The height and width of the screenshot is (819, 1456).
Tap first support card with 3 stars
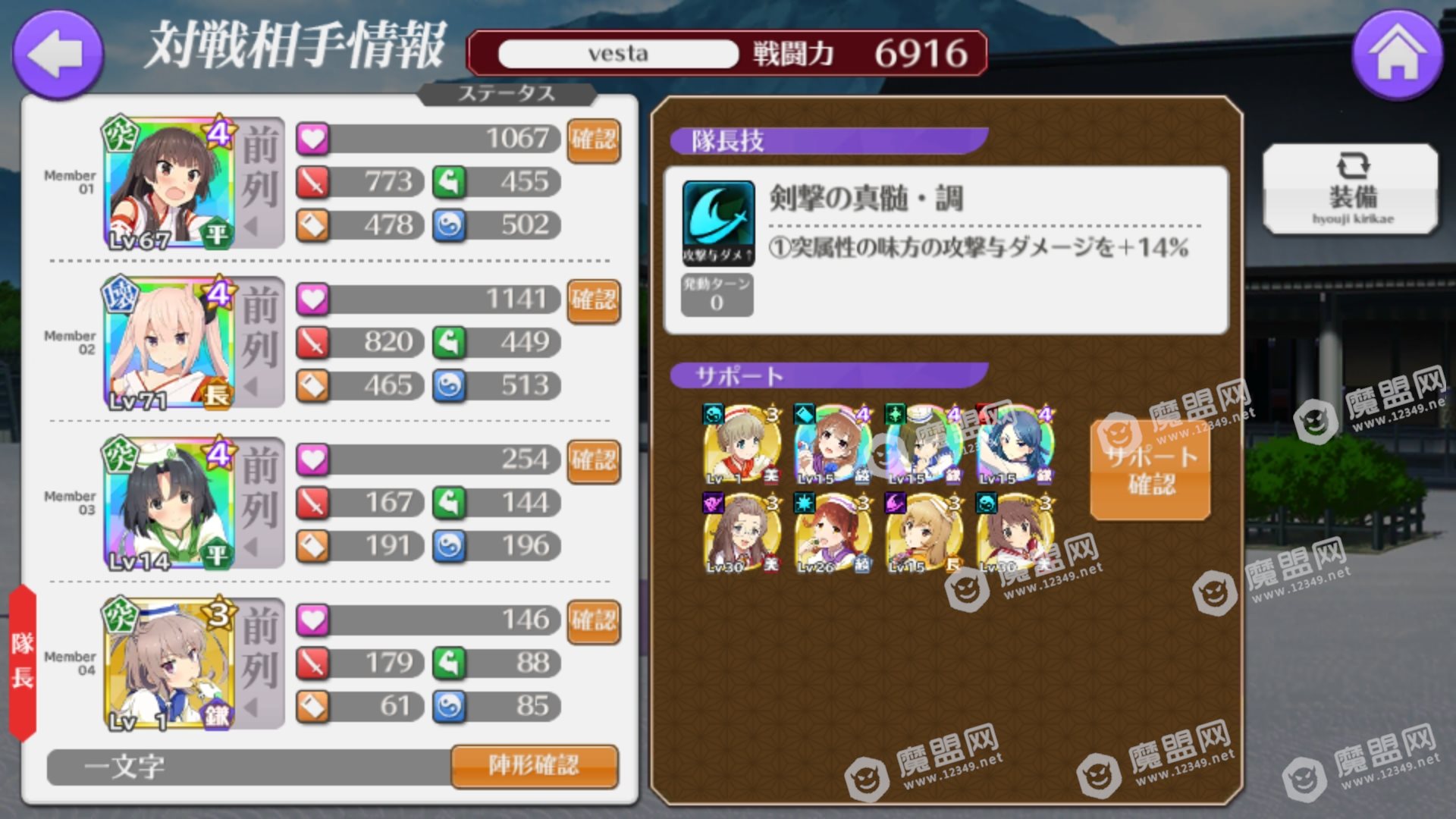point(742,444)
